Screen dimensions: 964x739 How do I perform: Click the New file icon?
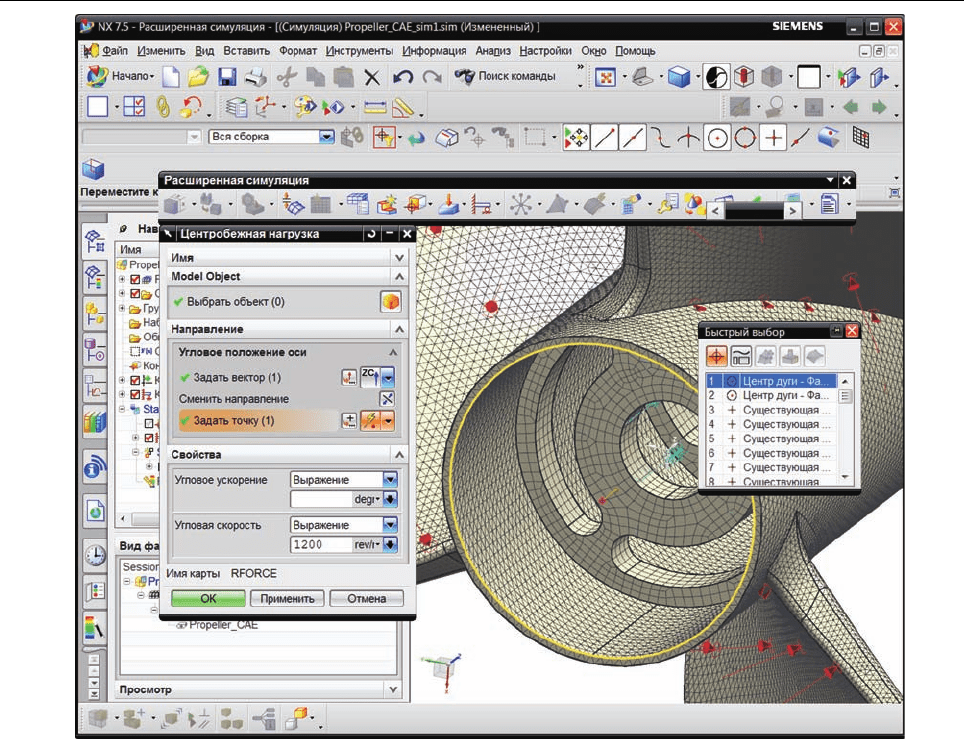(x=171, y=77)
